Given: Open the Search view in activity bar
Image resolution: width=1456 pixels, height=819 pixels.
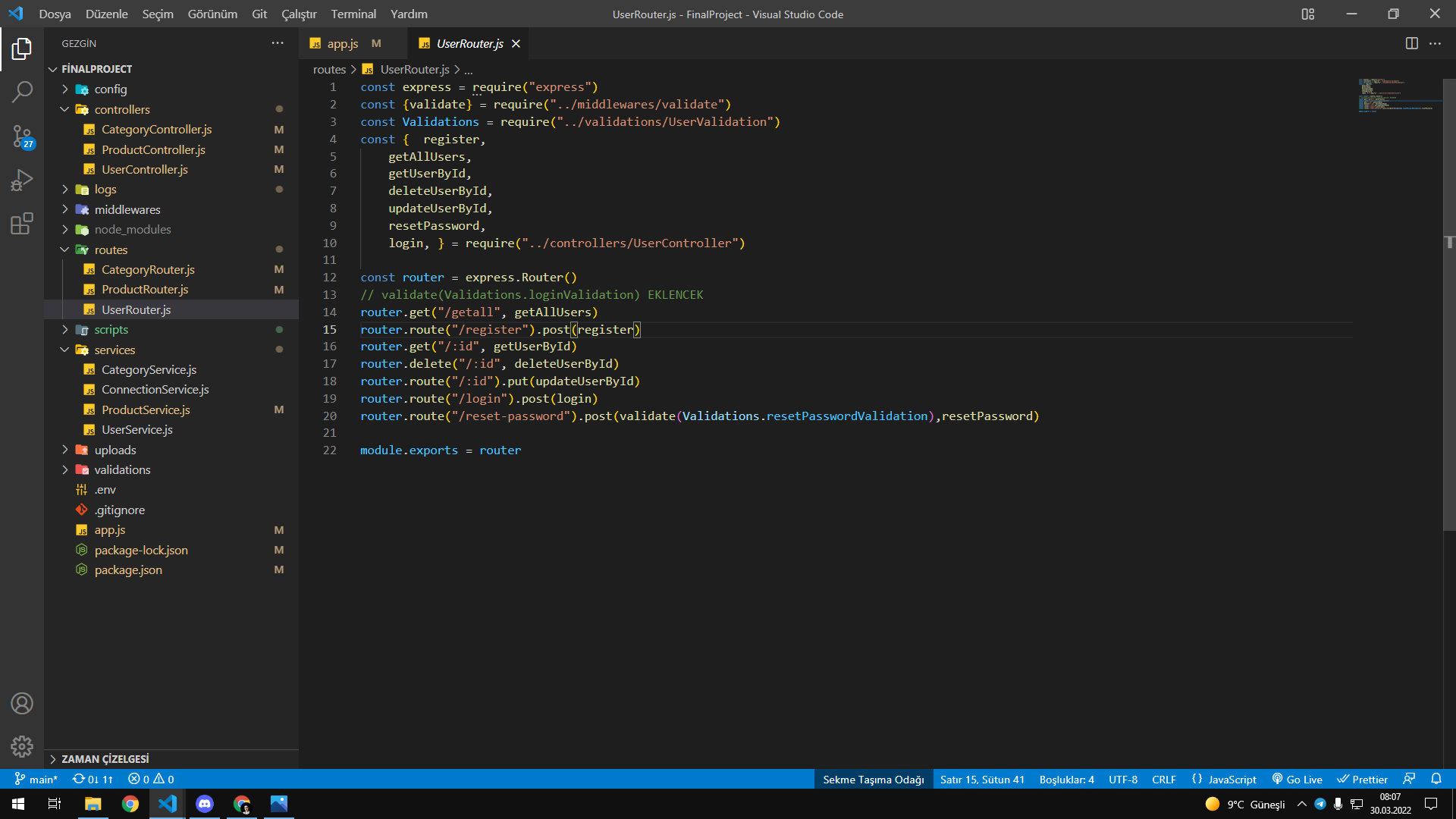Looking at the screenshot, I should [22, 93].
